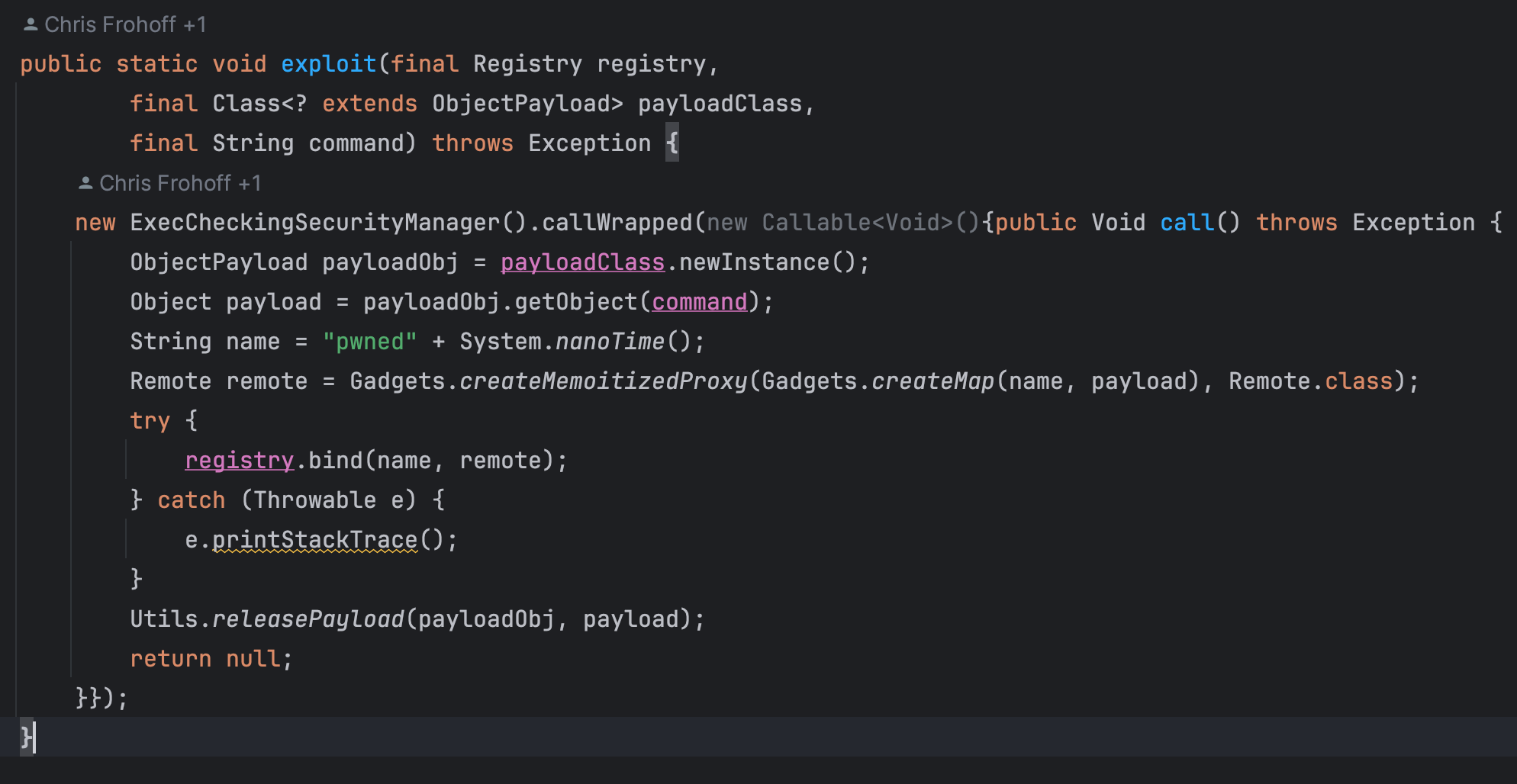The image size is (1517, 784).
Task: Click the underlined 'payloadClass' reference
Action: [x=582, y=262]
